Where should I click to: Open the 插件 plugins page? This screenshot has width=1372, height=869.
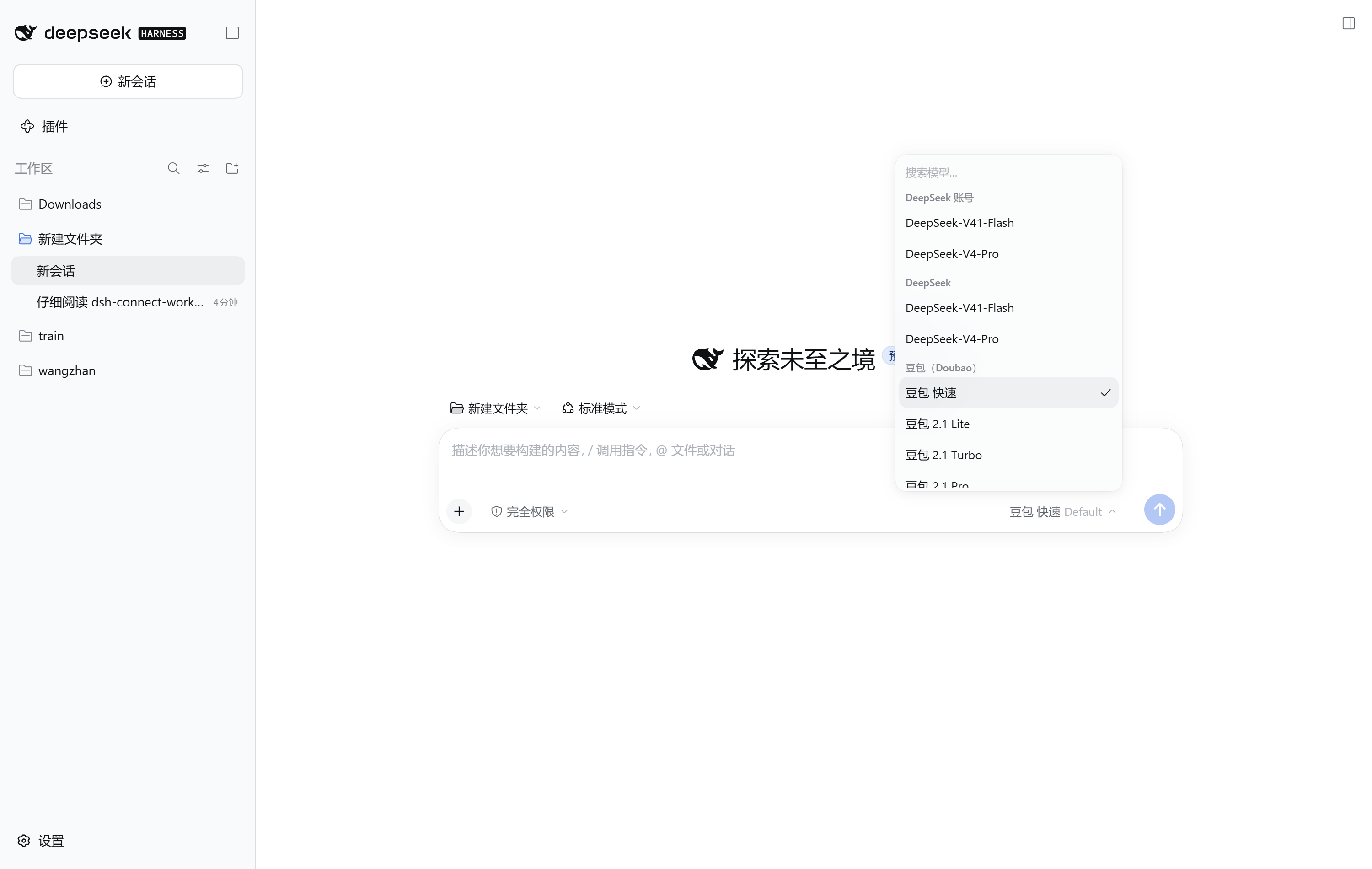point(44,127)
